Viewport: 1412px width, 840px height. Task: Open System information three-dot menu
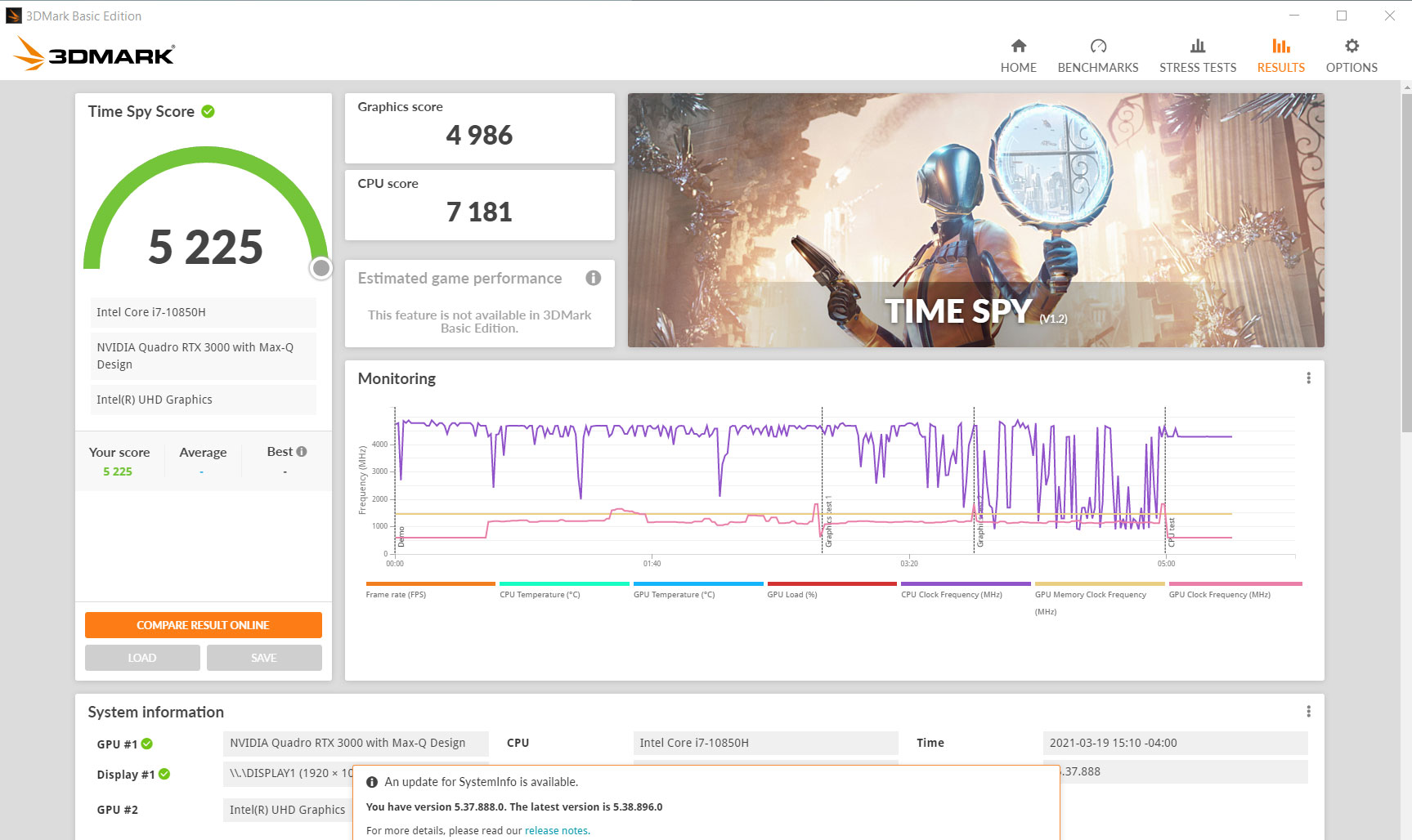1308,712
